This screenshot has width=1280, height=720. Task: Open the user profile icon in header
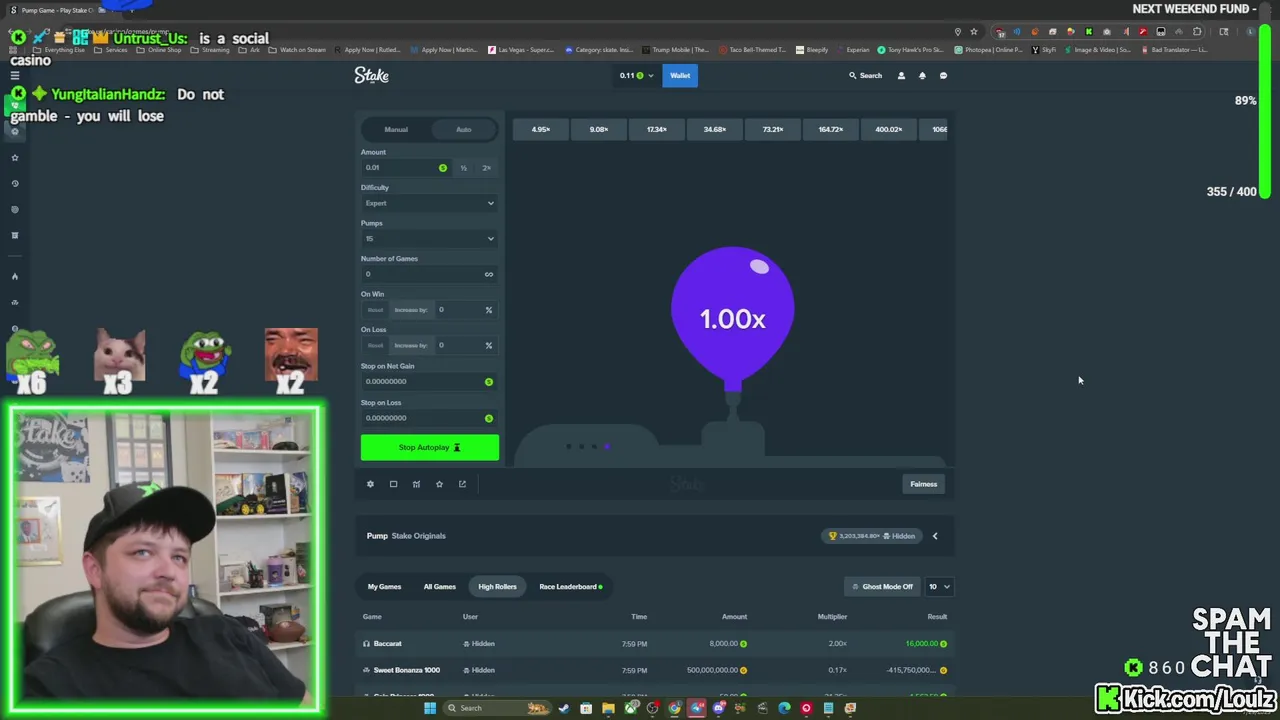[x=901, y=76]
